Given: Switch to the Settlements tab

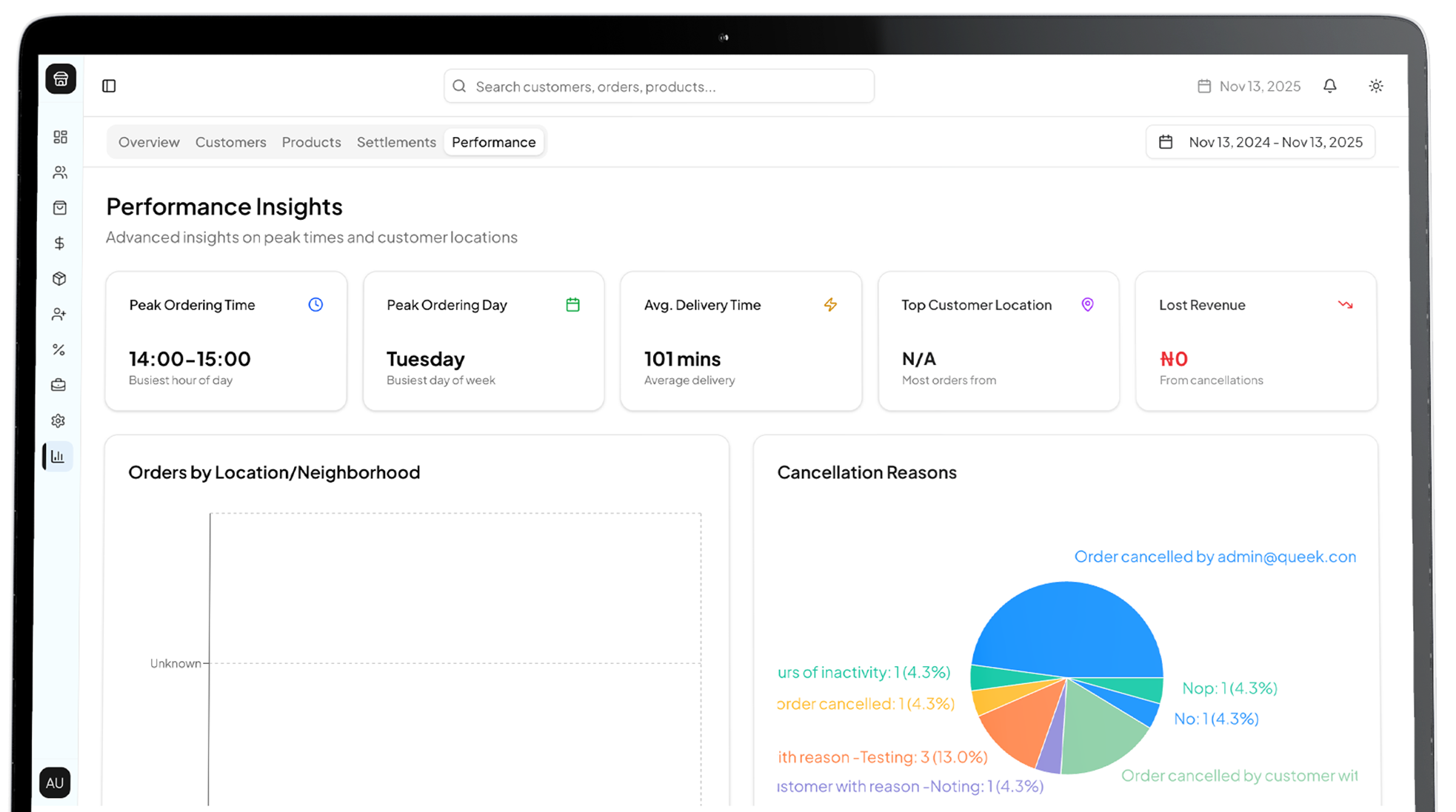Looking at the screenshot, I should (x=396, y=142).
